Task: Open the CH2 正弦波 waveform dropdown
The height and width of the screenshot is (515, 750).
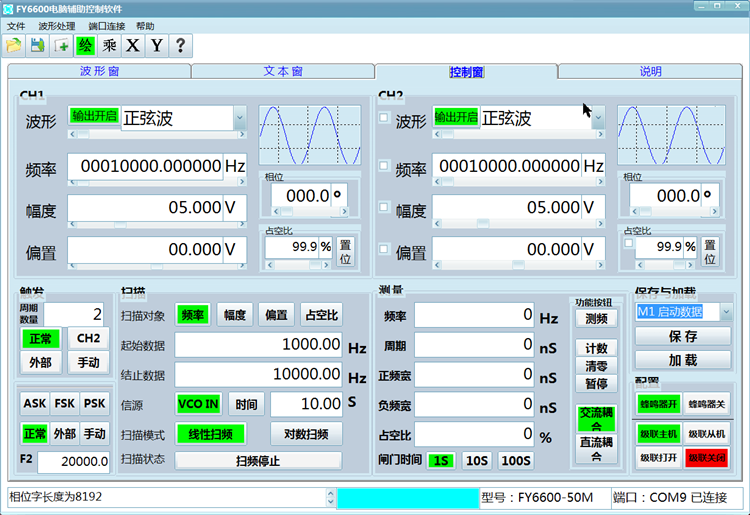Action: tap(598, 118)
